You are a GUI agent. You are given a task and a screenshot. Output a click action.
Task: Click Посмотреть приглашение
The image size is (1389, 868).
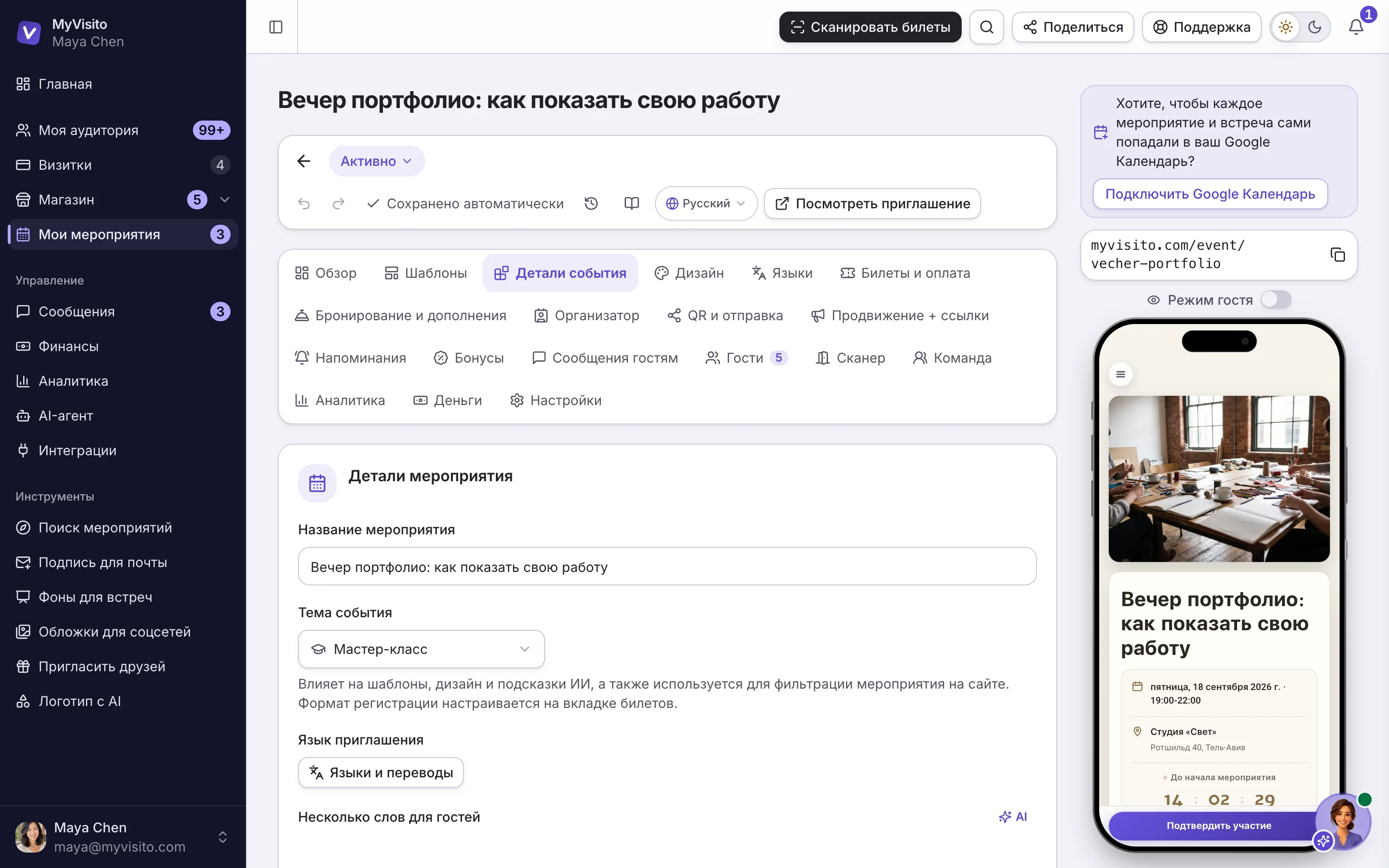[x=872, y=203]
